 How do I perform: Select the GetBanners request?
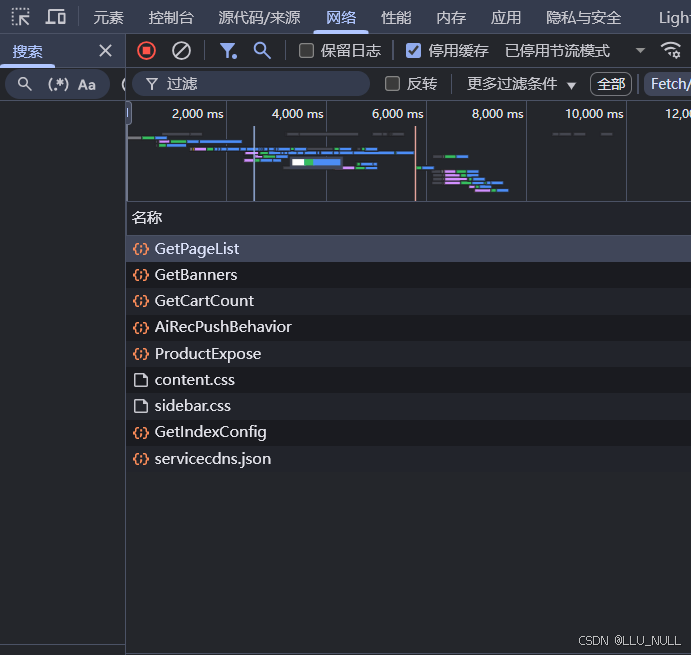[x=409, y=275]
